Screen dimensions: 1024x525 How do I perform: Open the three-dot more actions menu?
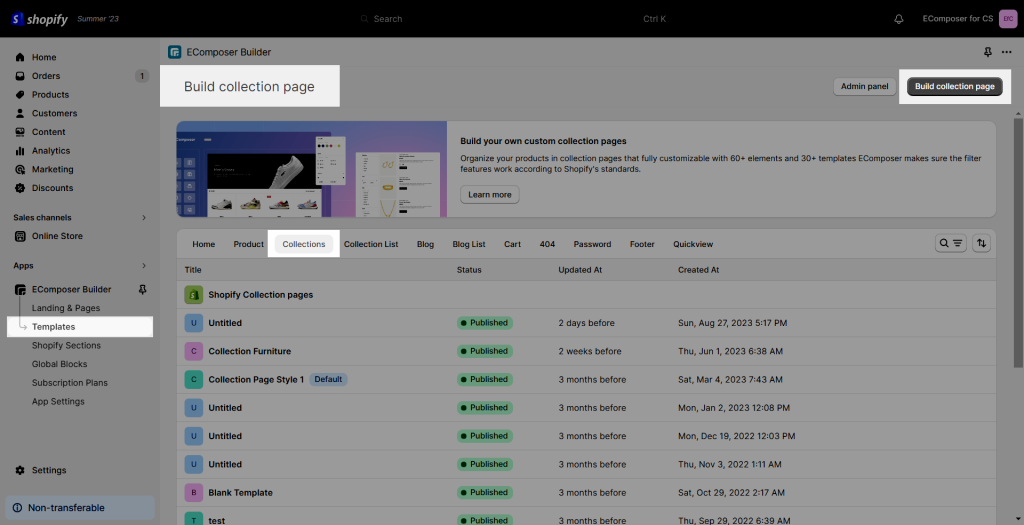(1006, 52)
